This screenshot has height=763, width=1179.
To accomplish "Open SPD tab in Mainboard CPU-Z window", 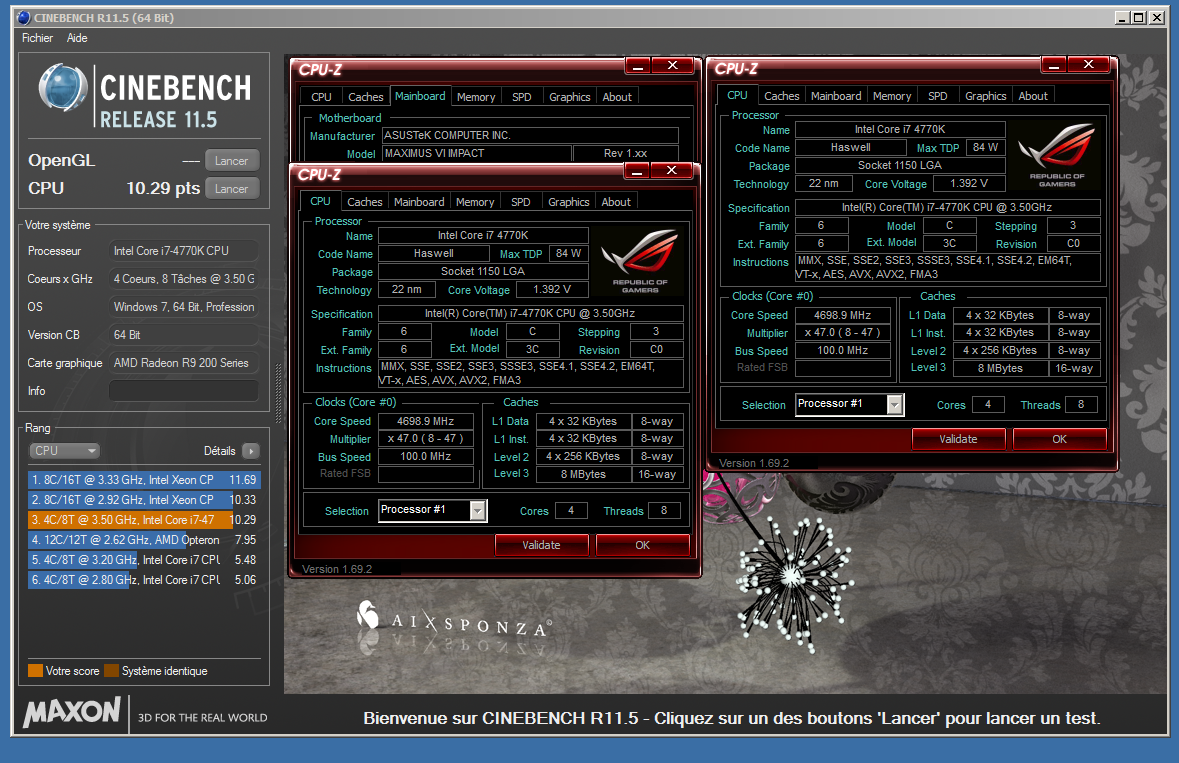I will [x=522, y=97].
